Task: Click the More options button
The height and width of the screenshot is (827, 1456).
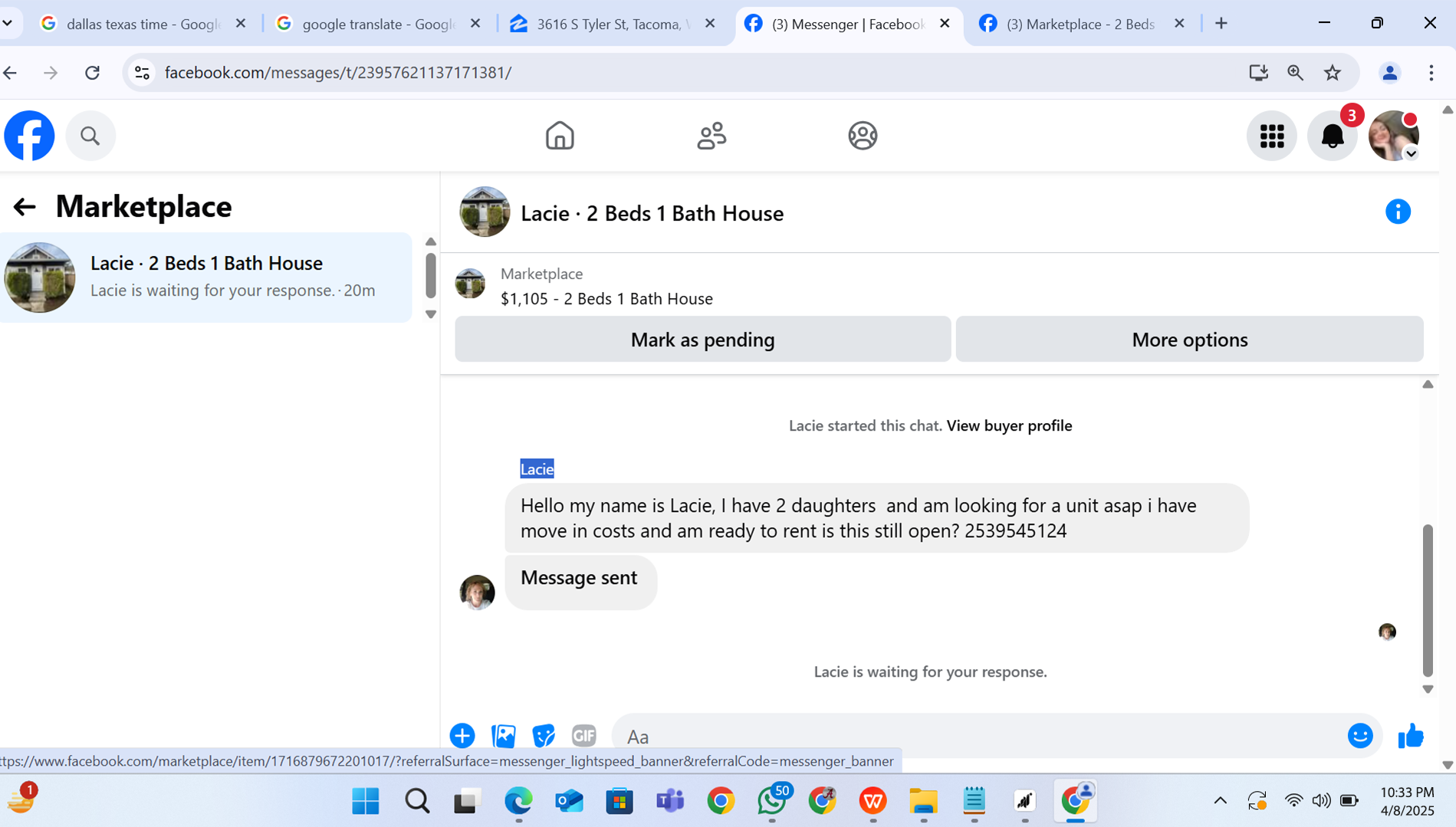Action: pos(1189,340)
